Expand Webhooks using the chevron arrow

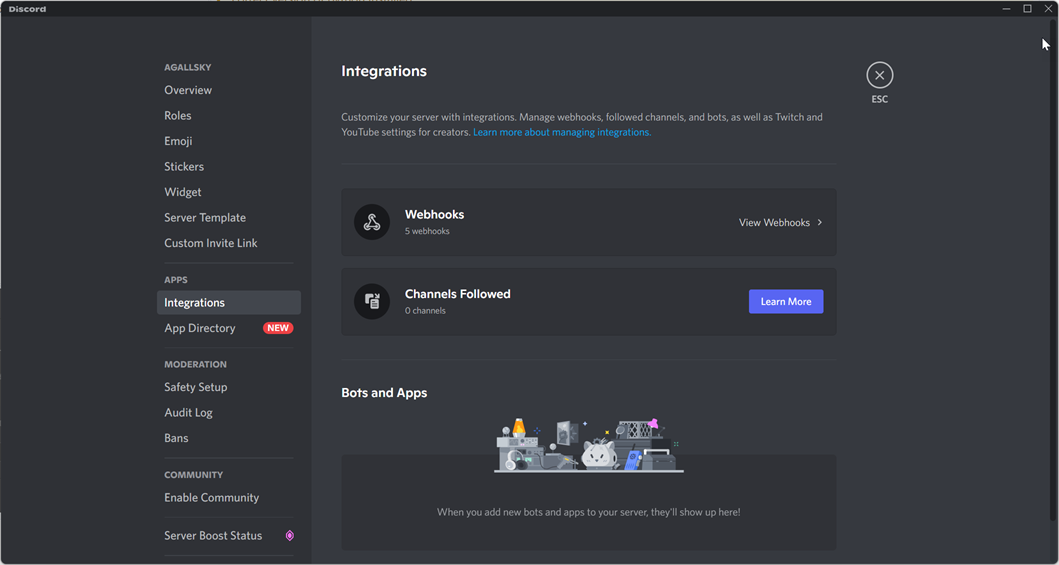pos(820,222)
